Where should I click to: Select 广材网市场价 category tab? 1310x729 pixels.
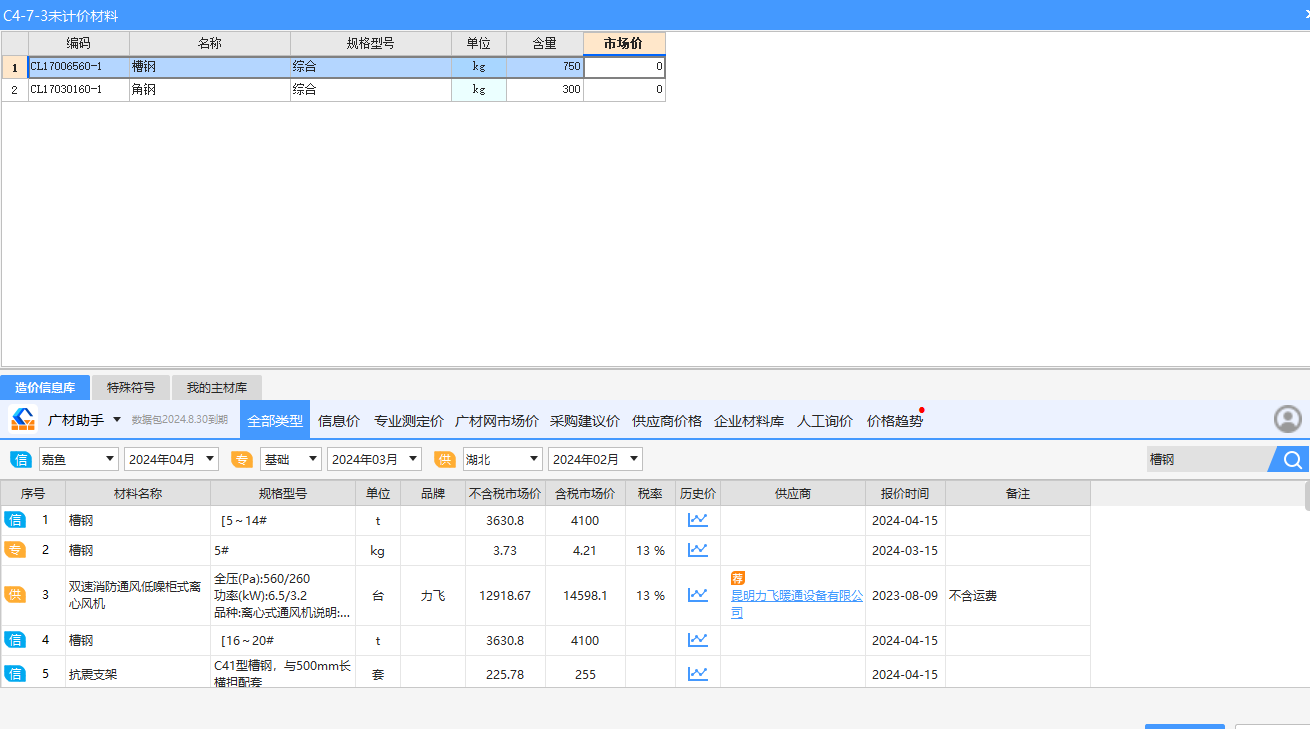(x=497, y=421)
